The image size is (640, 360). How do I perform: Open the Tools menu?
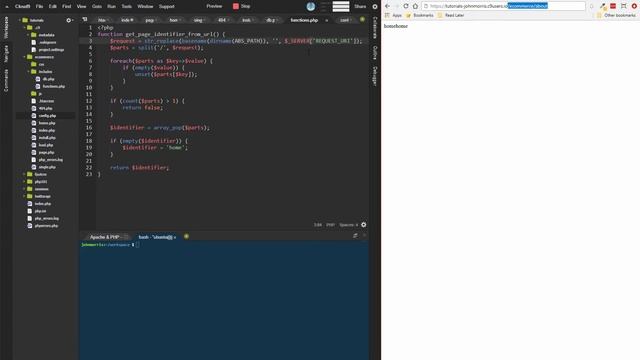(127, 6)
